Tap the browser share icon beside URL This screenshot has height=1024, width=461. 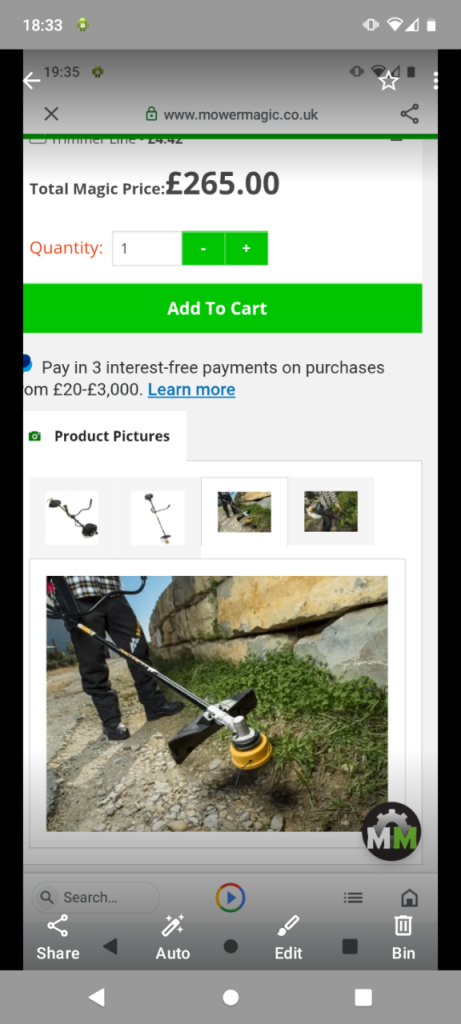coord(409,114)
